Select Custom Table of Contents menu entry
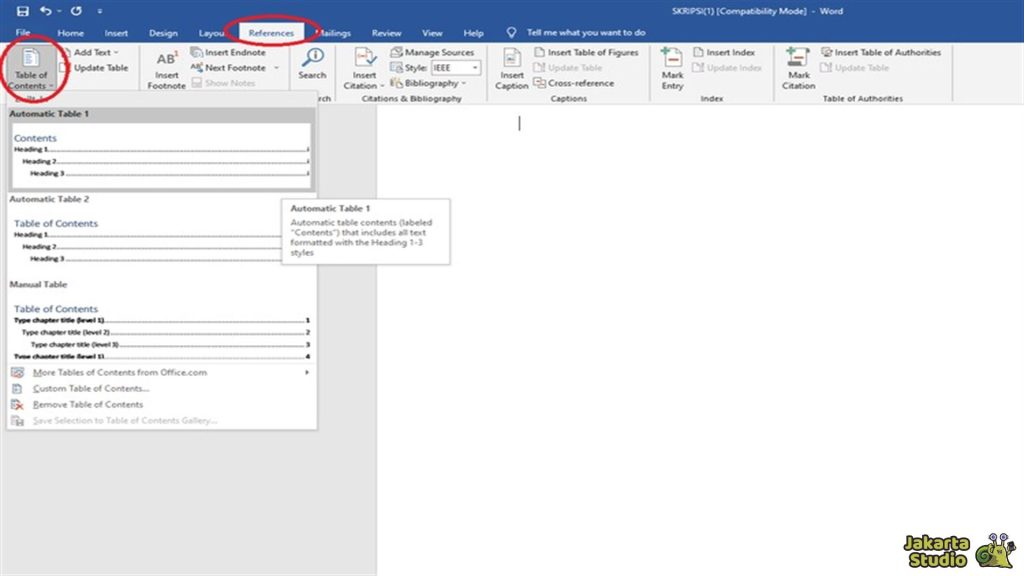The image size is (1024, 576). click(91, 389)
